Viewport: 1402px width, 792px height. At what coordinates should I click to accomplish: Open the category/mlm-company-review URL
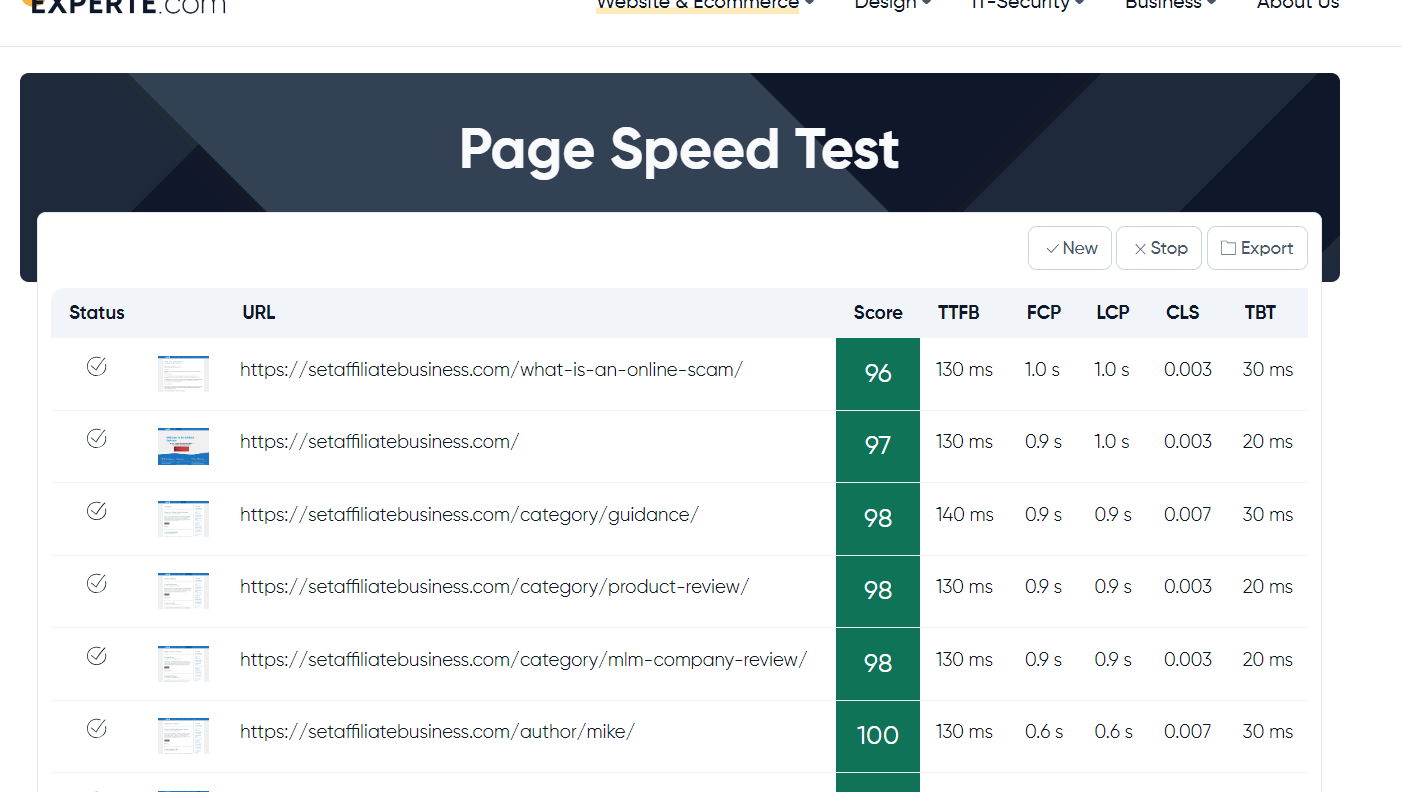point(523,659)
